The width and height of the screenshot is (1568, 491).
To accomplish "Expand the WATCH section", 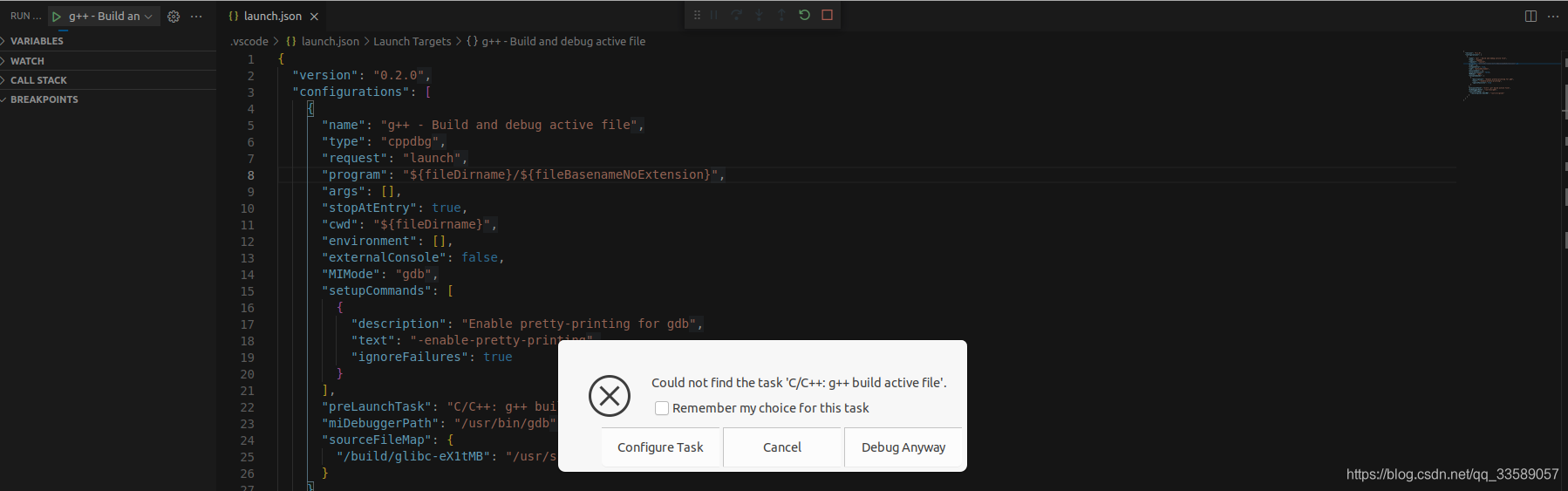I will [108, 61].
